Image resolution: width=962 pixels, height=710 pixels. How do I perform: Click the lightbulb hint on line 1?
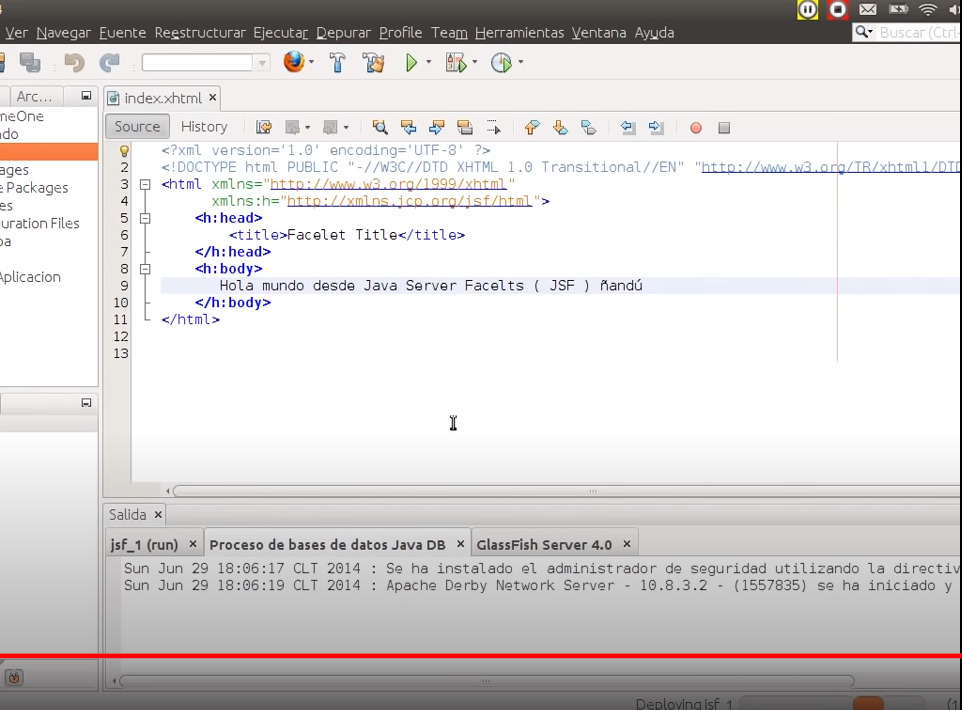click(x=124, y=150)
